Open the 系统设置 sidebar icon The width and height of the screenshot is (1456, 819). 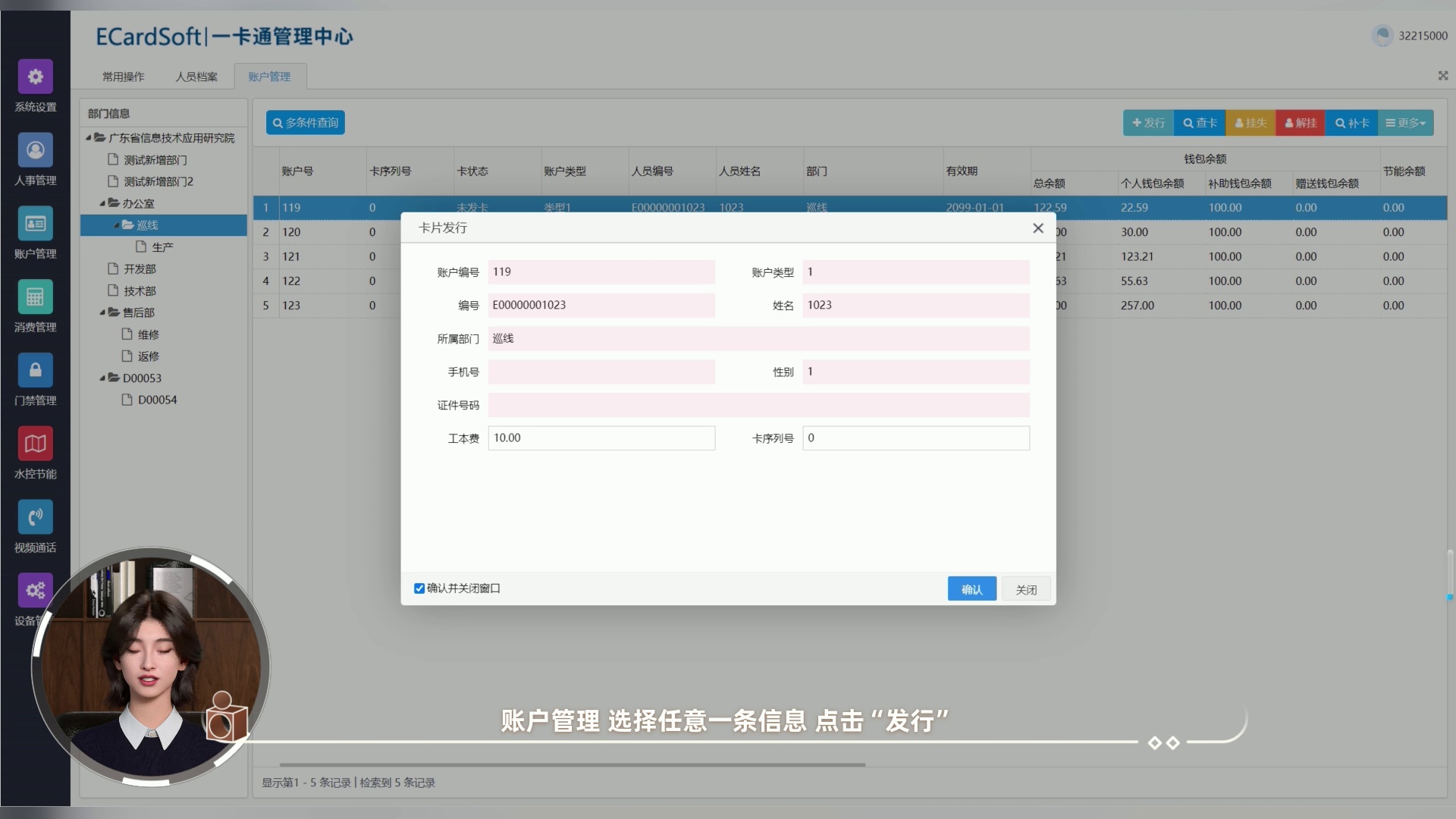(35, 77)
